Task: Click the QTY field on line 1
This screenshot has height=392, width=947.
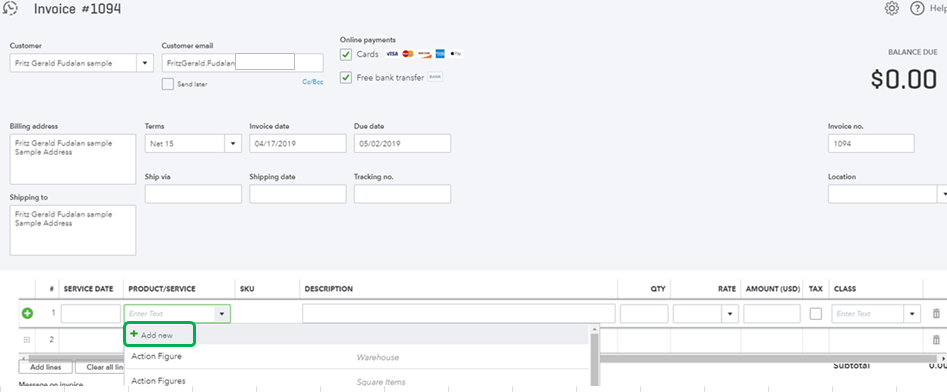Action: [644, 313]
